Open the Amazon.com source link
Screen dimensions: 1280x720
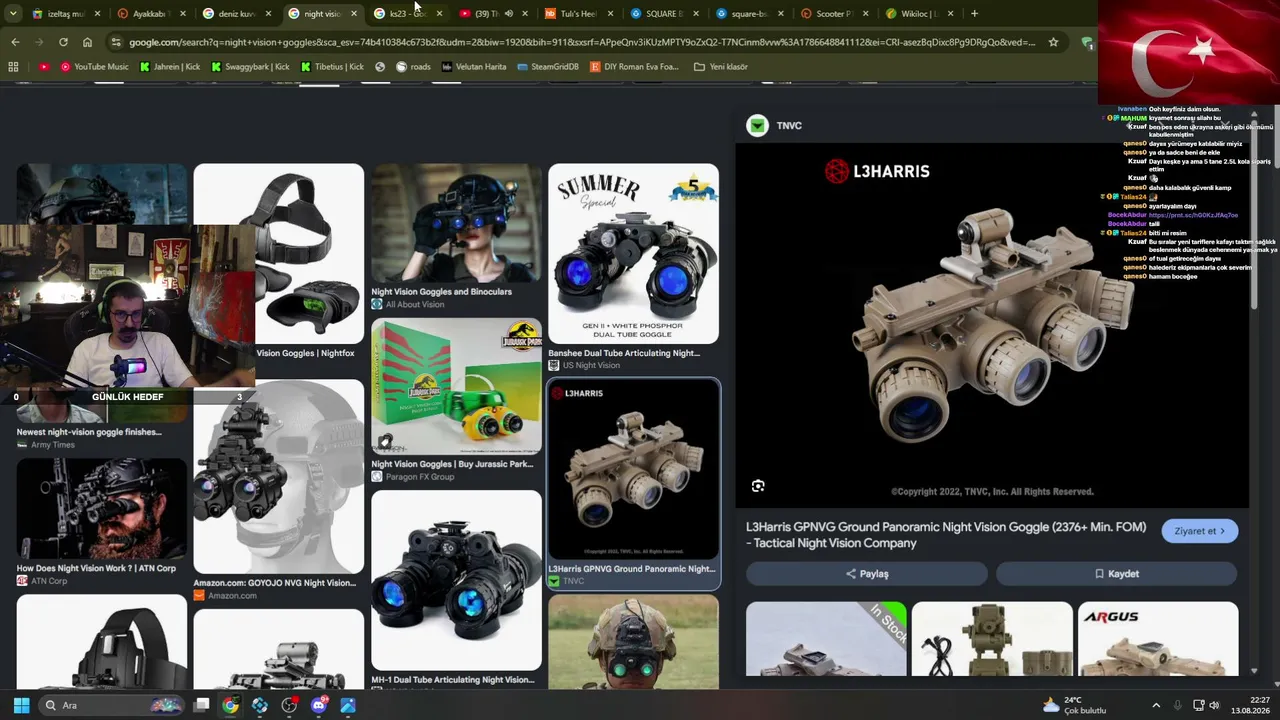(x=225, y=596)
